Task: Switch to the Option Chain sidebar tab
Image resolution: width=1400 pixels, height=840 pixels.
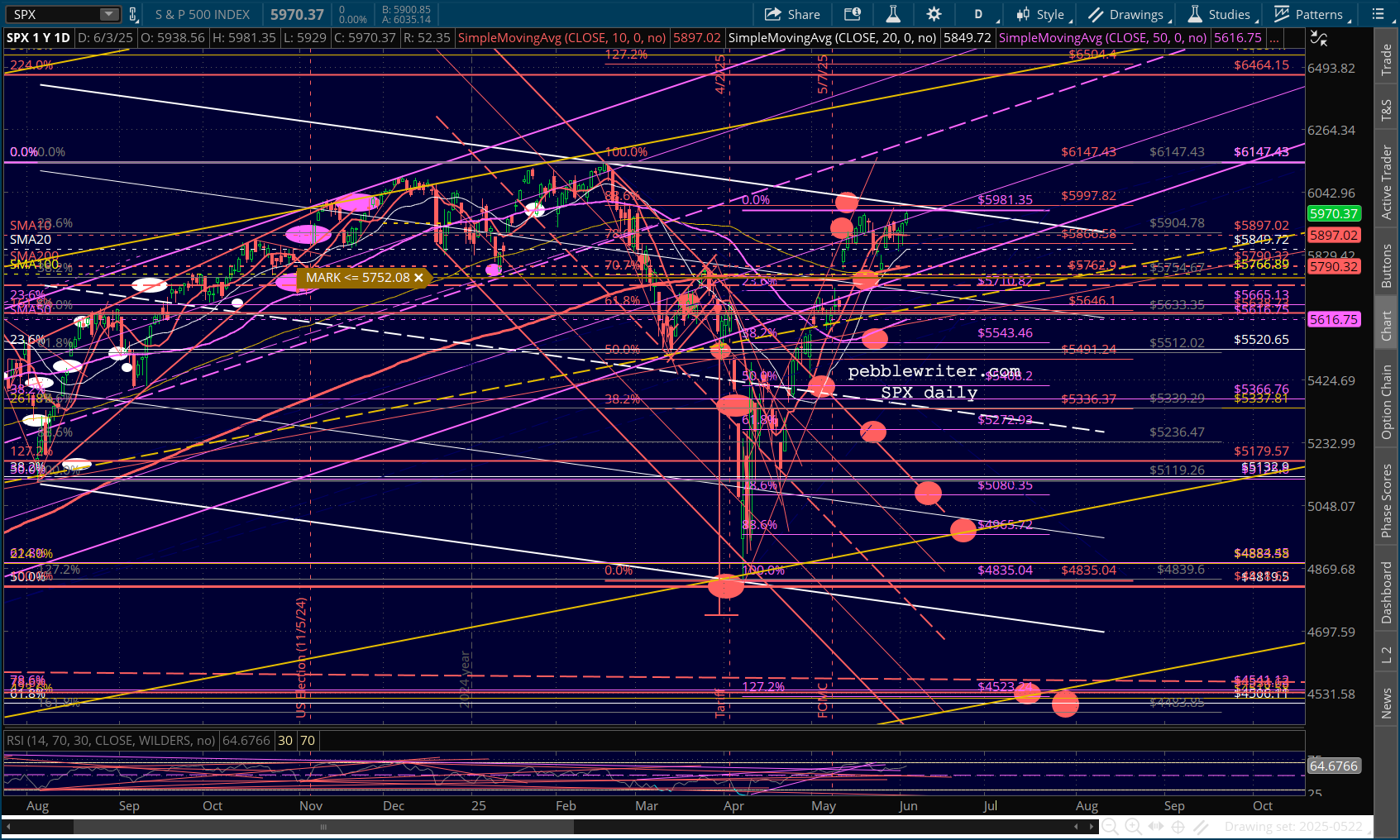Action: tap(1387, 402)
